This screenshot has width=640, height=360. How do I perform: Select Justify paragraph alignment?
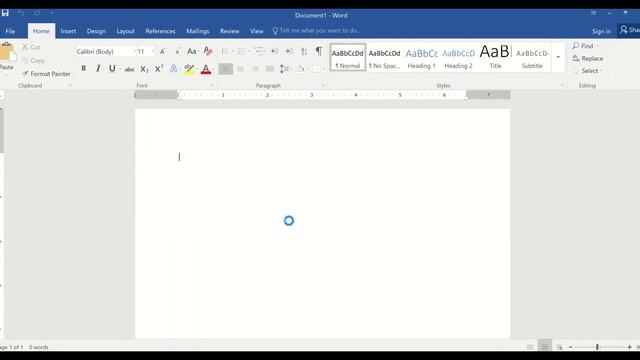coord(269,69)
